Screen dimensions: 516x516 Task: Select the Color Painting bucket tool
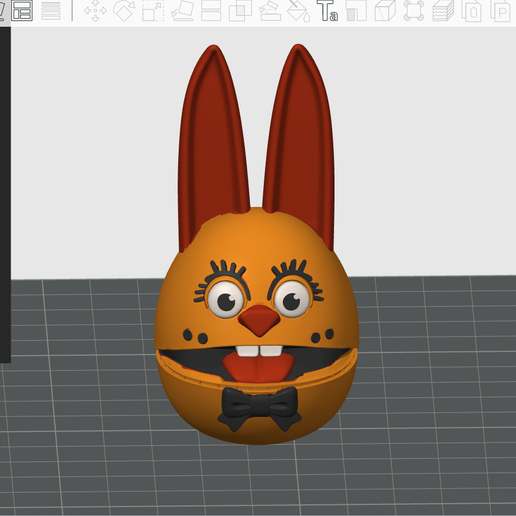coord(298,11)
